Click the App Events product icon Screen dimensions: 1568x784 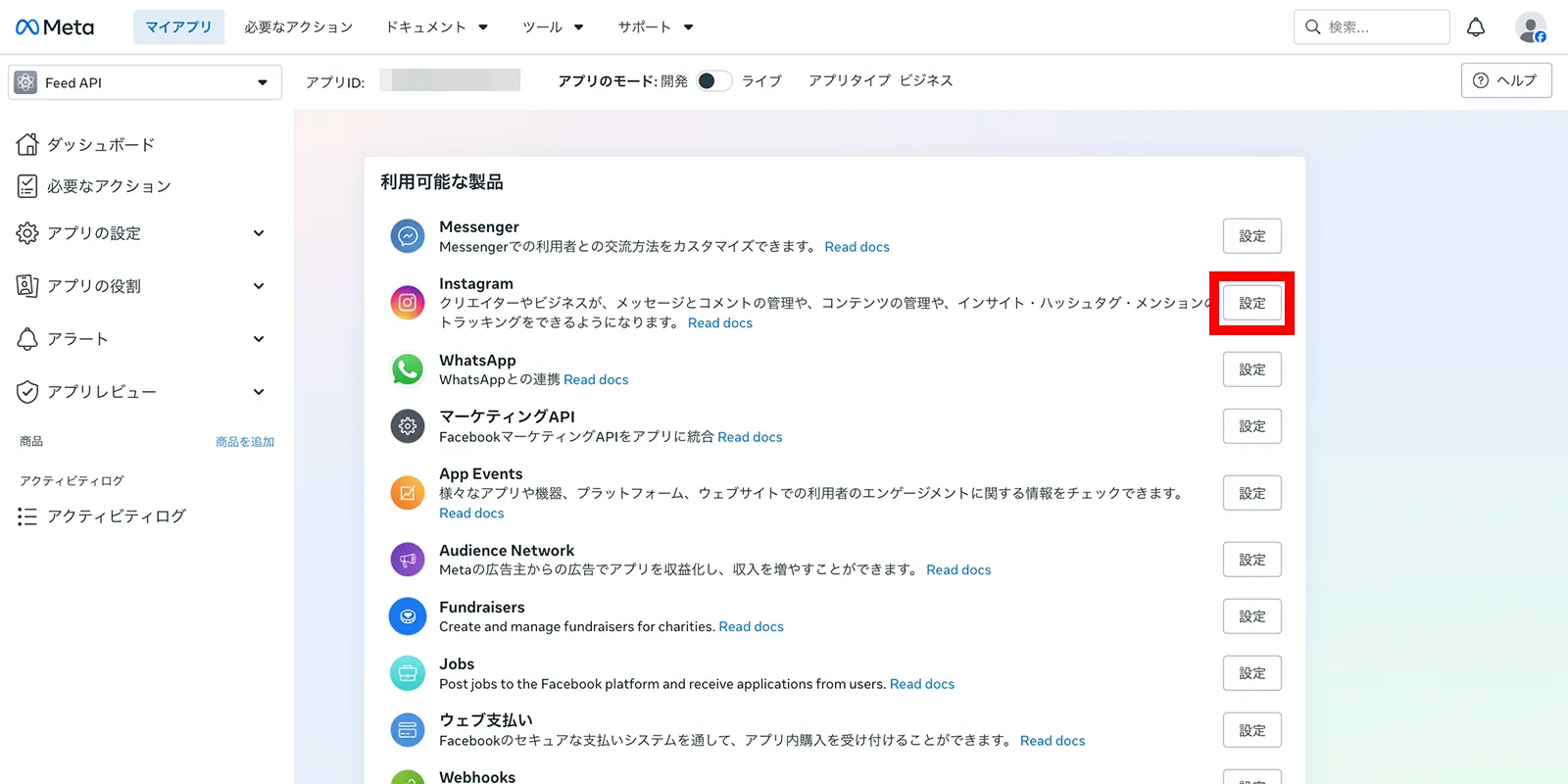pyautogui.click(x=408, y=493)
